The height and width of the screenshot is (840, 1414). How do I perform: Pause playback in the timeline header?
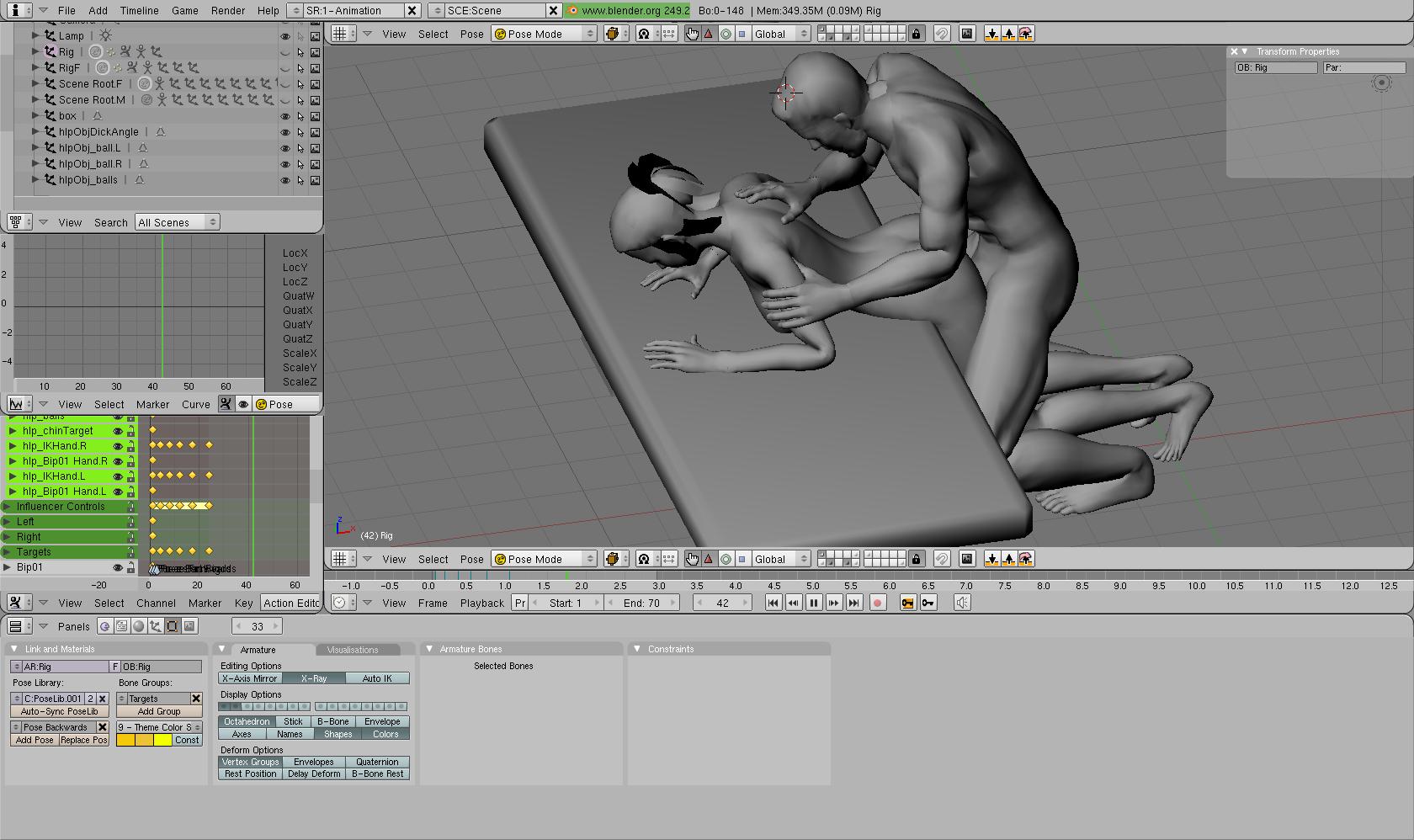click(813, 603)
